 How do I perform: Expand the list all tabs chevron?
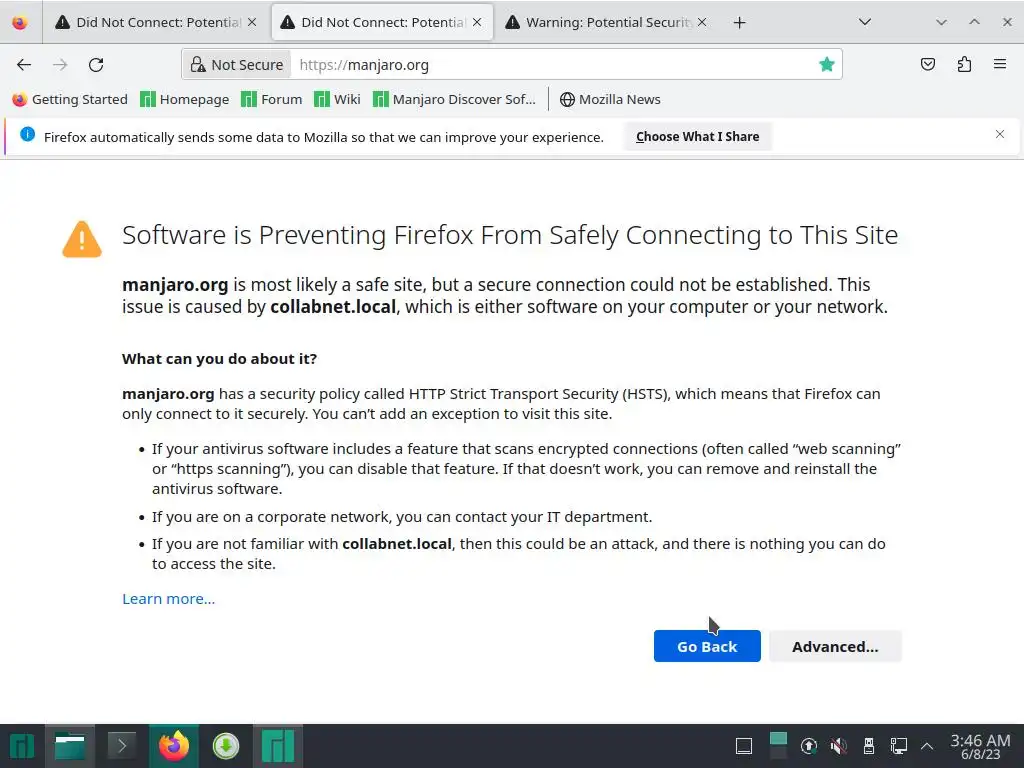(865, 22)
